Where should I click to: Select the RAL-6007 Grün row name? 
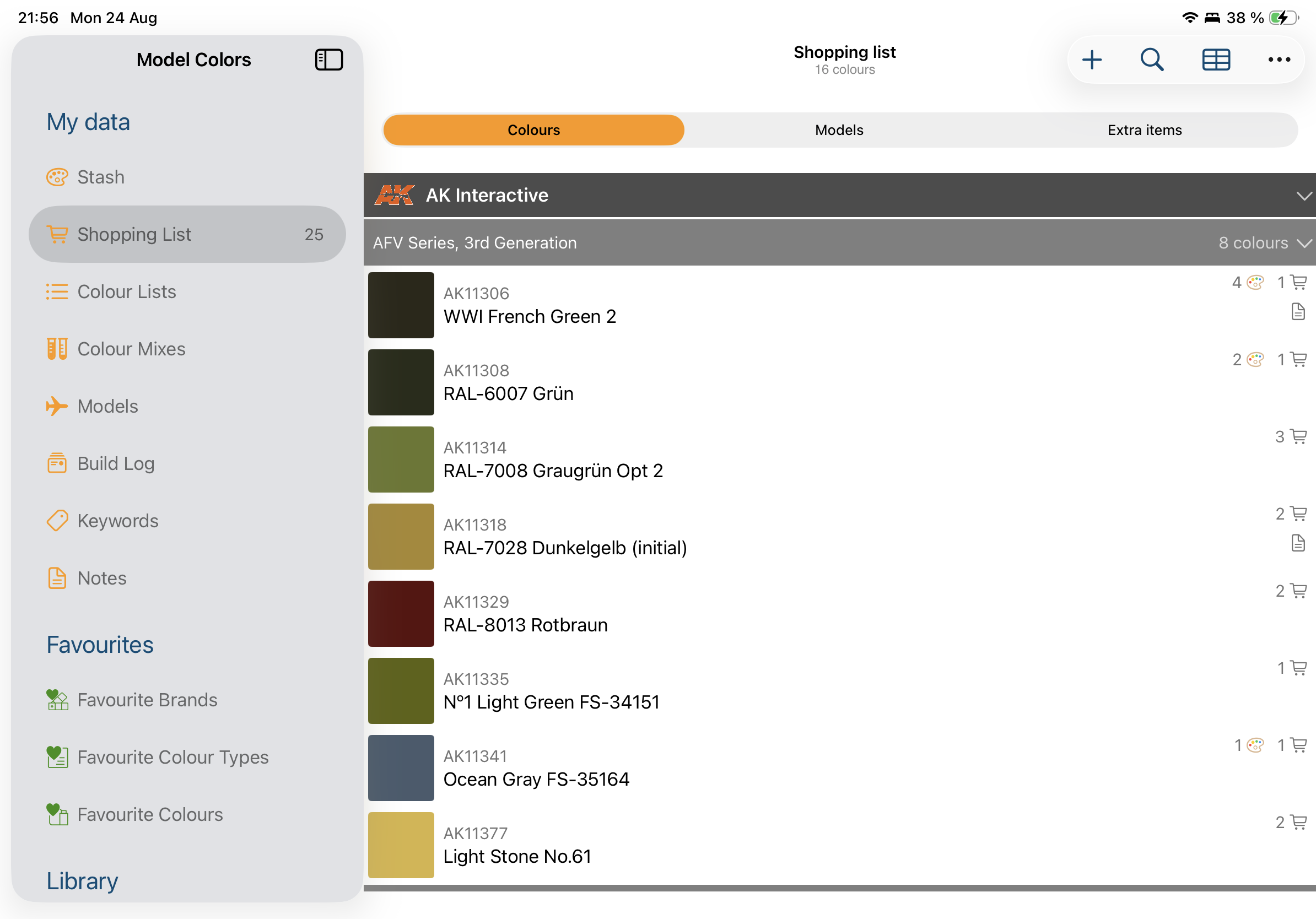pyautogui.click(x=509, y=393)
